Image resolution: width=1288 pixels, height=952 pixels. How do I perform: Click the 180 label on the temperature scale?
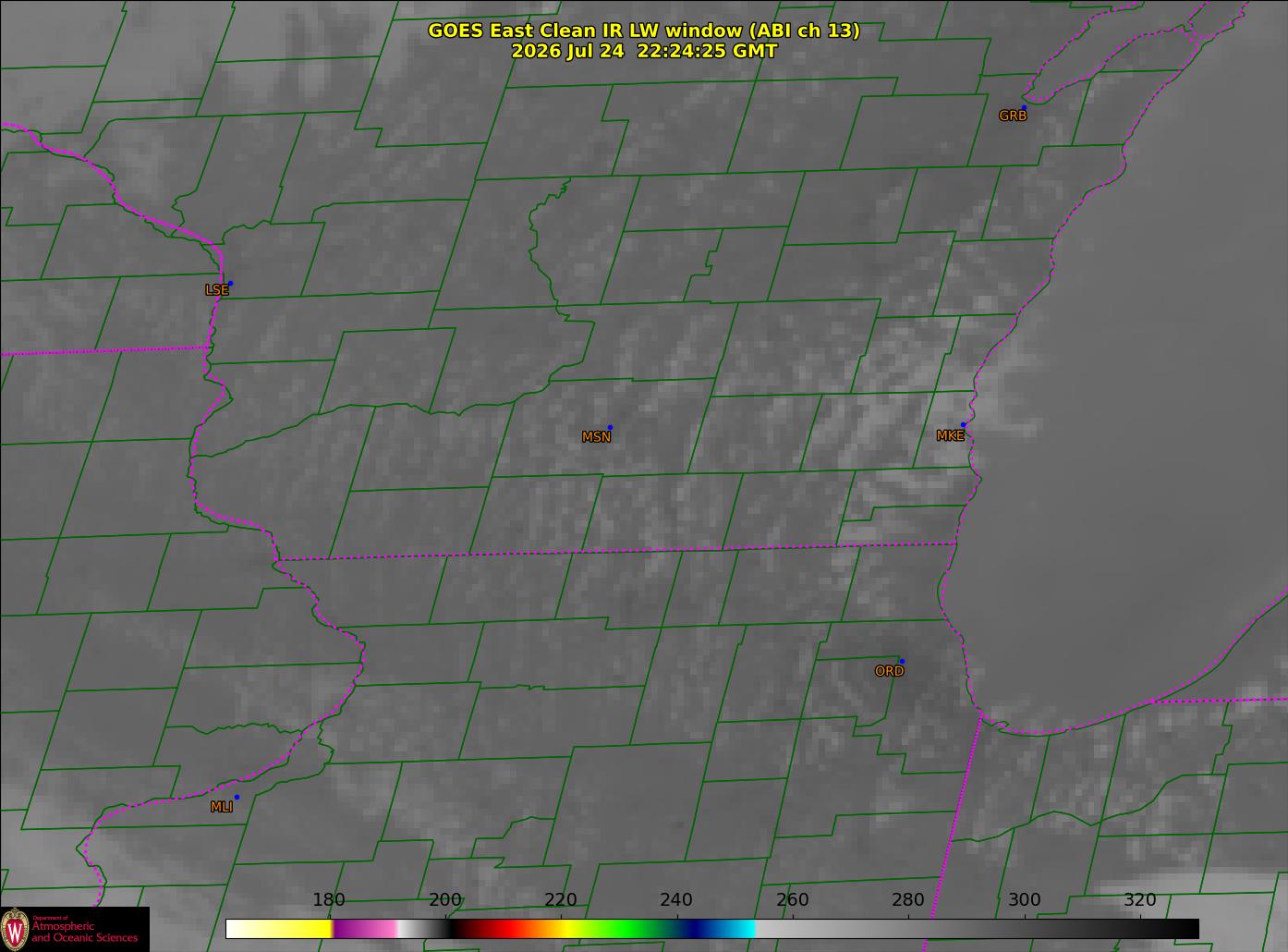(x=329, y=899)
